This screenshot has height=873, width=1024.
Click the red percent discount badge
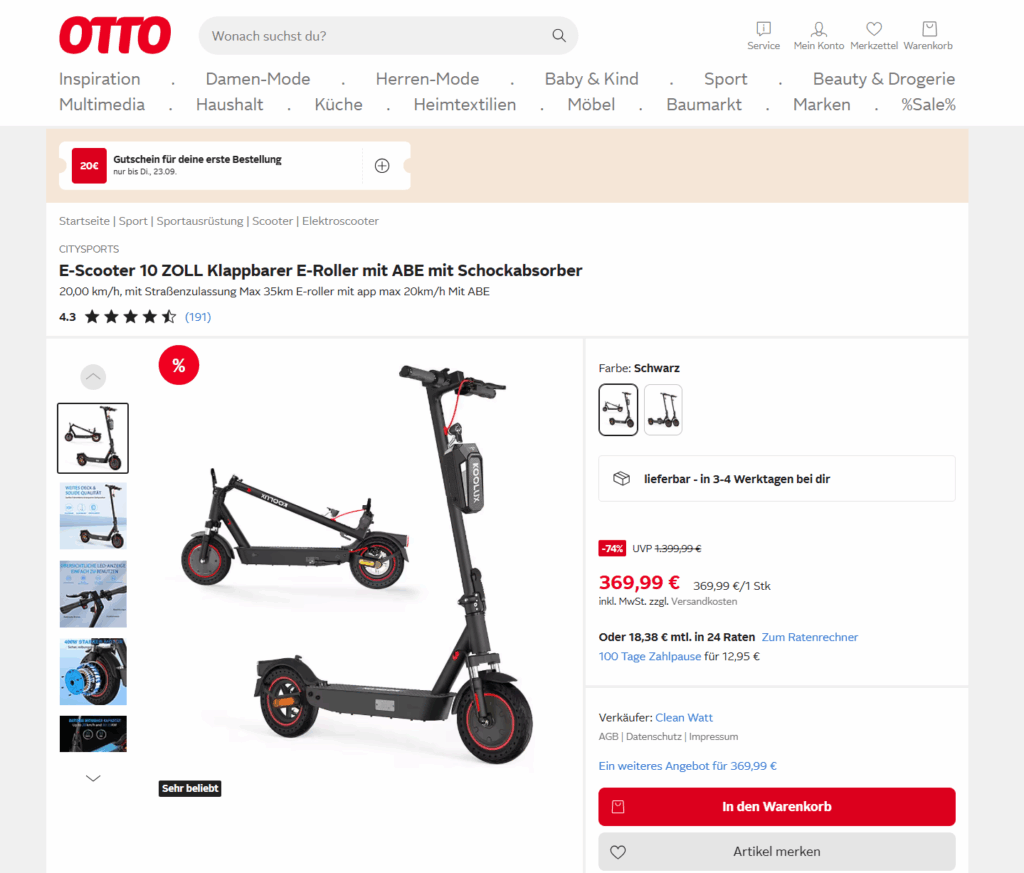178,365
